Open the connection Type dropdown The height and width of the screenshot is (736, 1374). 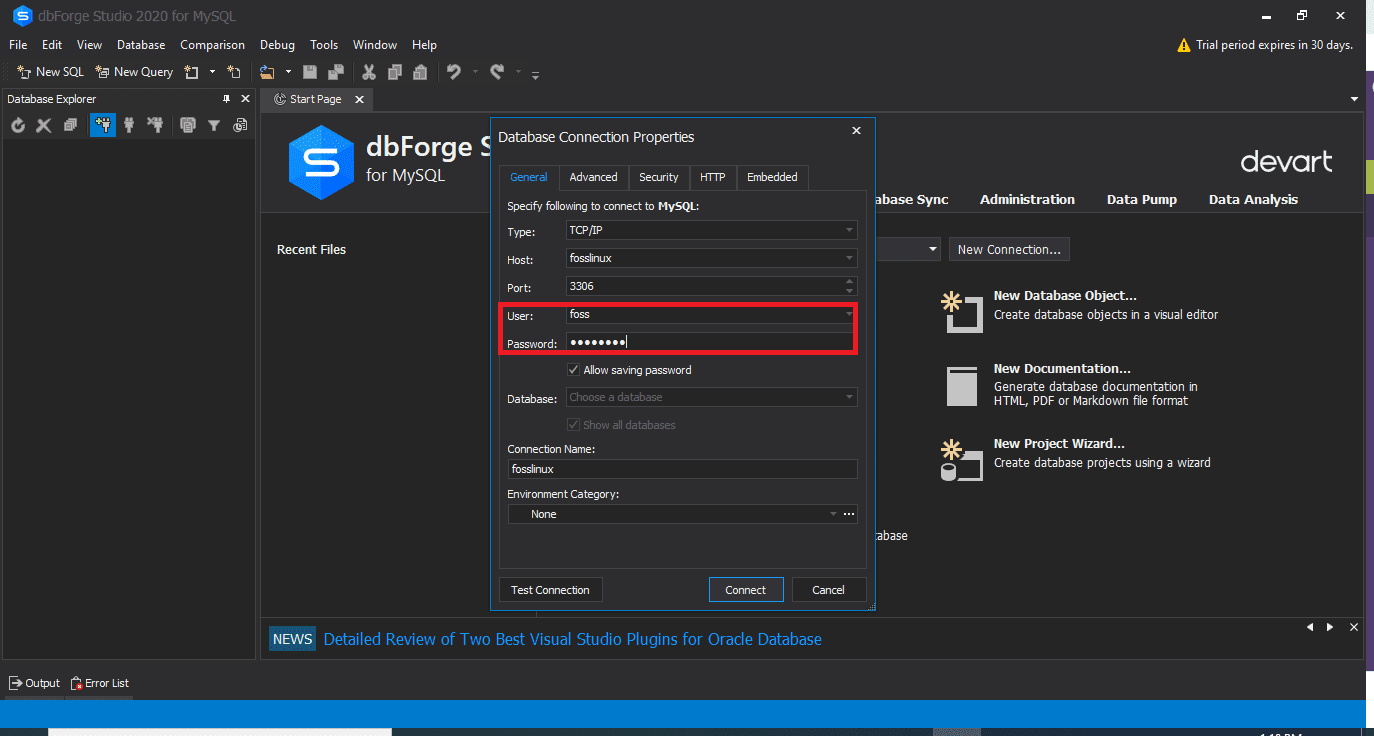point(849,229)
